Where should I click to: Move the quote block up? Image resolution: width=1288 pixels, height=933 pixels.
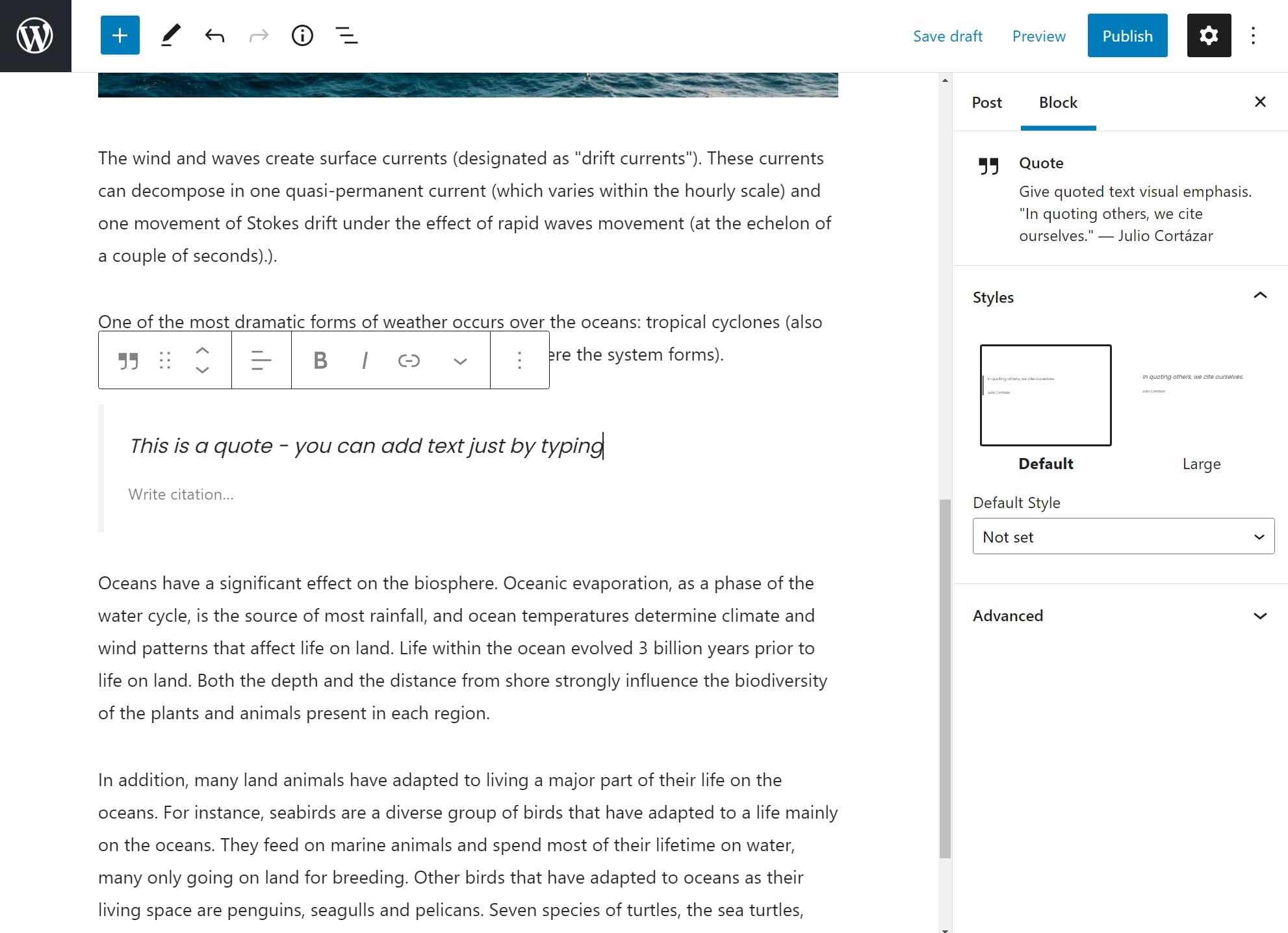coord(202,350)
